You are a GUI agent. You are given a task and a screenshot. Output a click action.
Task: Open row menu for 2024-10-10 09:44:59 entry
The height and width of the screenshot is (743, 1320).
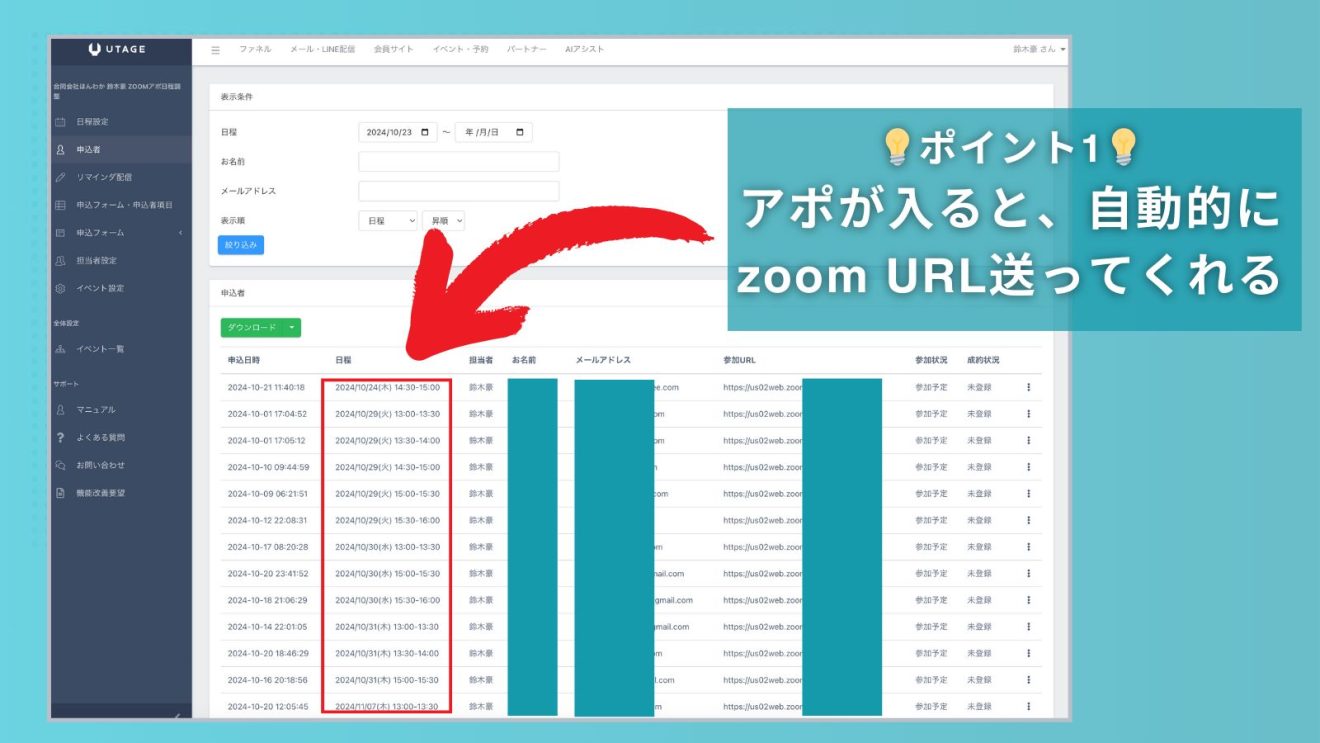point(1028,467)
